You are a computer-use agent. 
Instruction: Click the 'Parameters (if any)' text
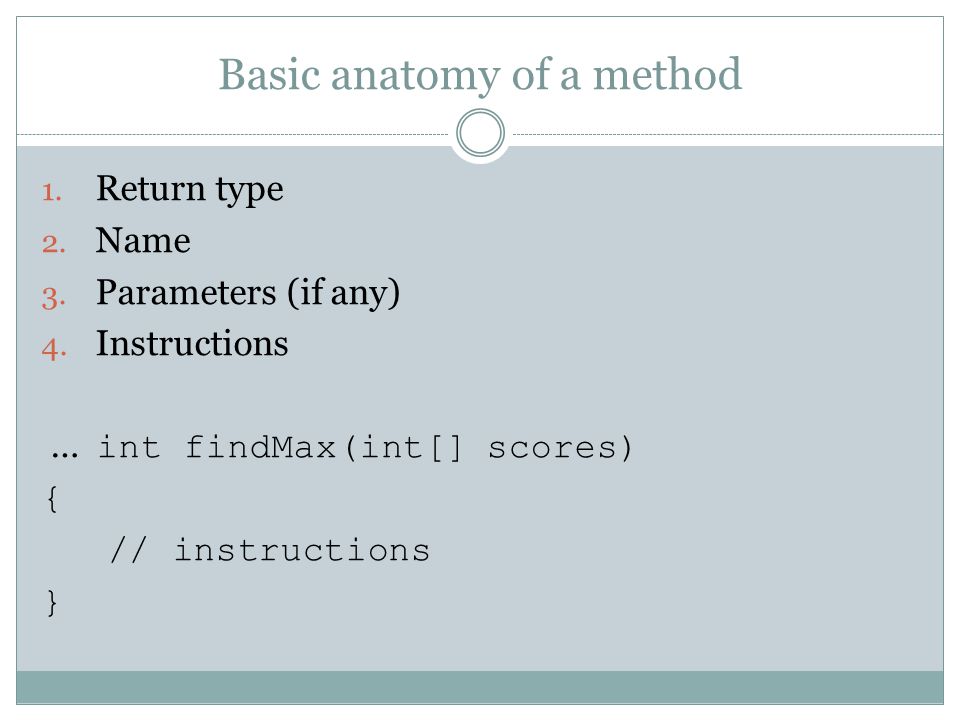pyautogui.click(x=248, y=293)
